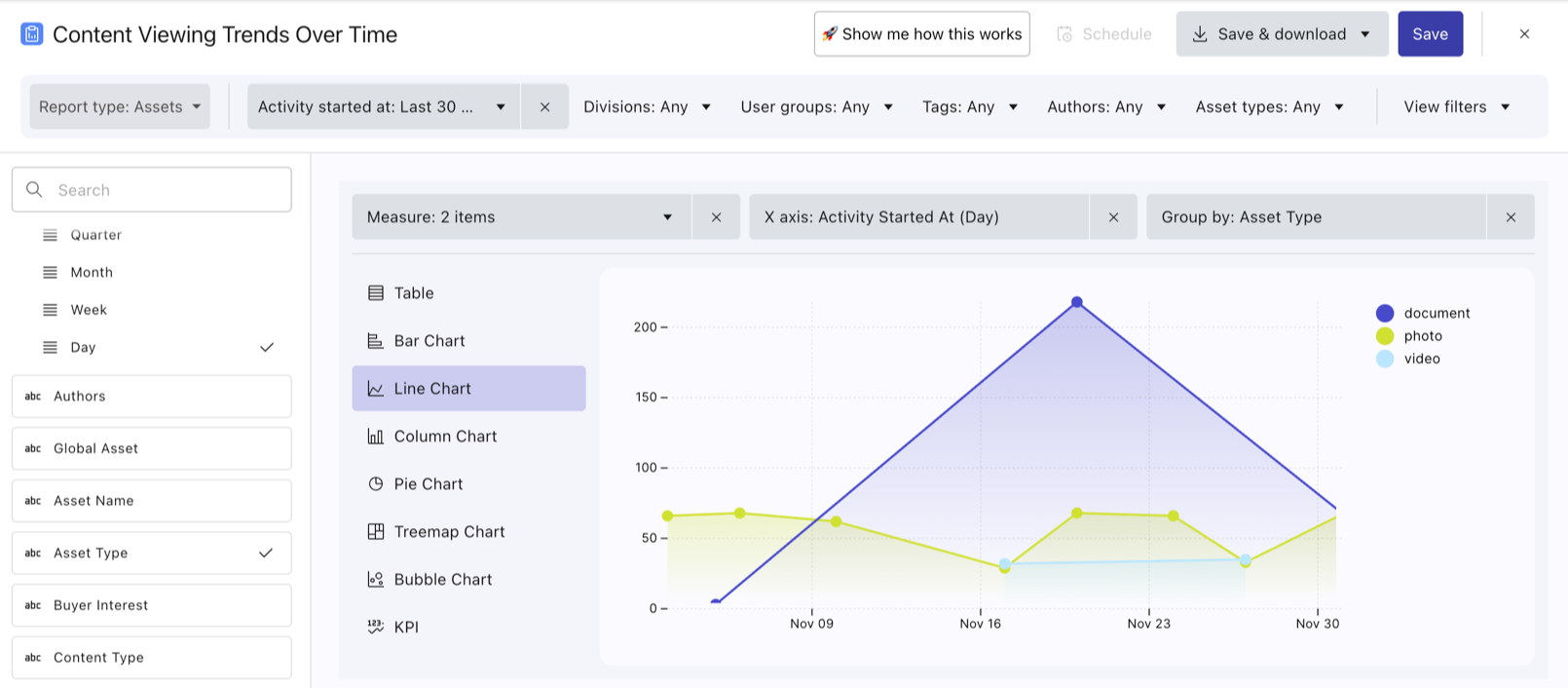The width and height of the screenshot is (1568, 688).
Task: Remove the Group by Asset Type setting
Action: [1511, 217]
